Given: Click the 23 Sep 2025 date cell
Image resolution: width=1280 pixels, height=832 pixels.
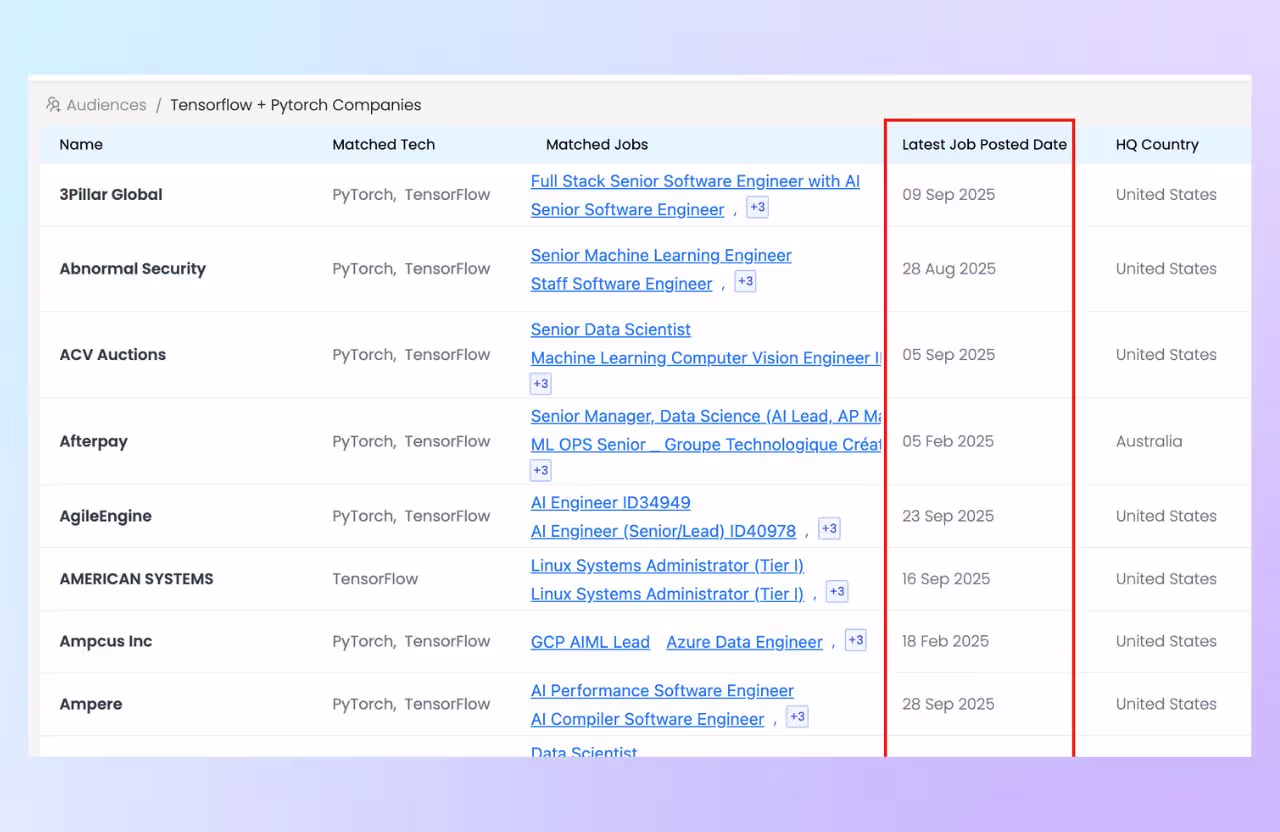Looking at the screenshot, I should pos(948,516).
